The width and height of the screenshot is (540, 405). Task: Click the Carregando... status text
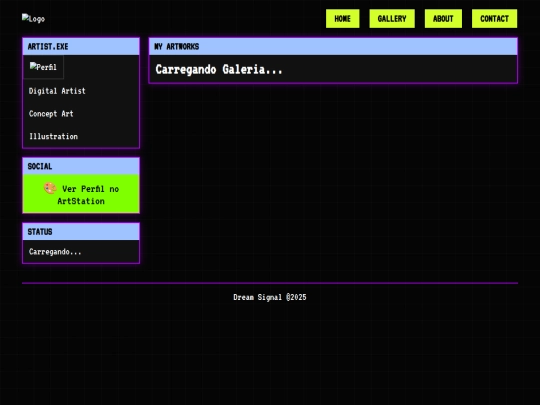click(55, 252)
